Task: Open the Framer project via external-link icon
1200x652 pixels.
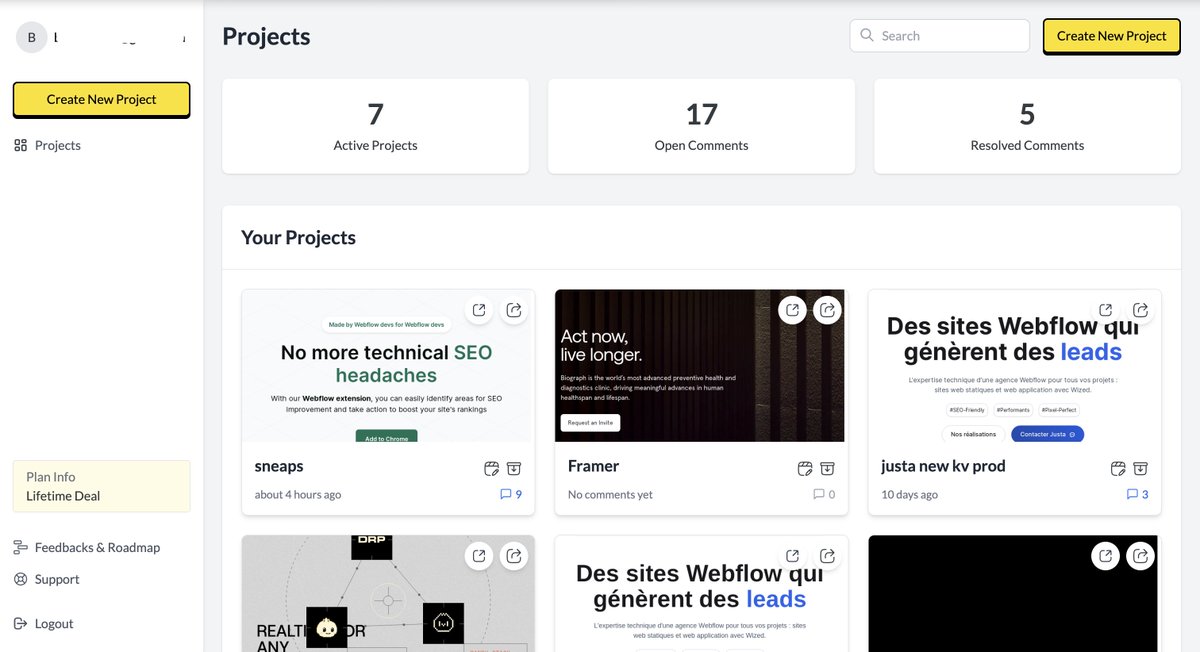Action: [x=792, y=310]
